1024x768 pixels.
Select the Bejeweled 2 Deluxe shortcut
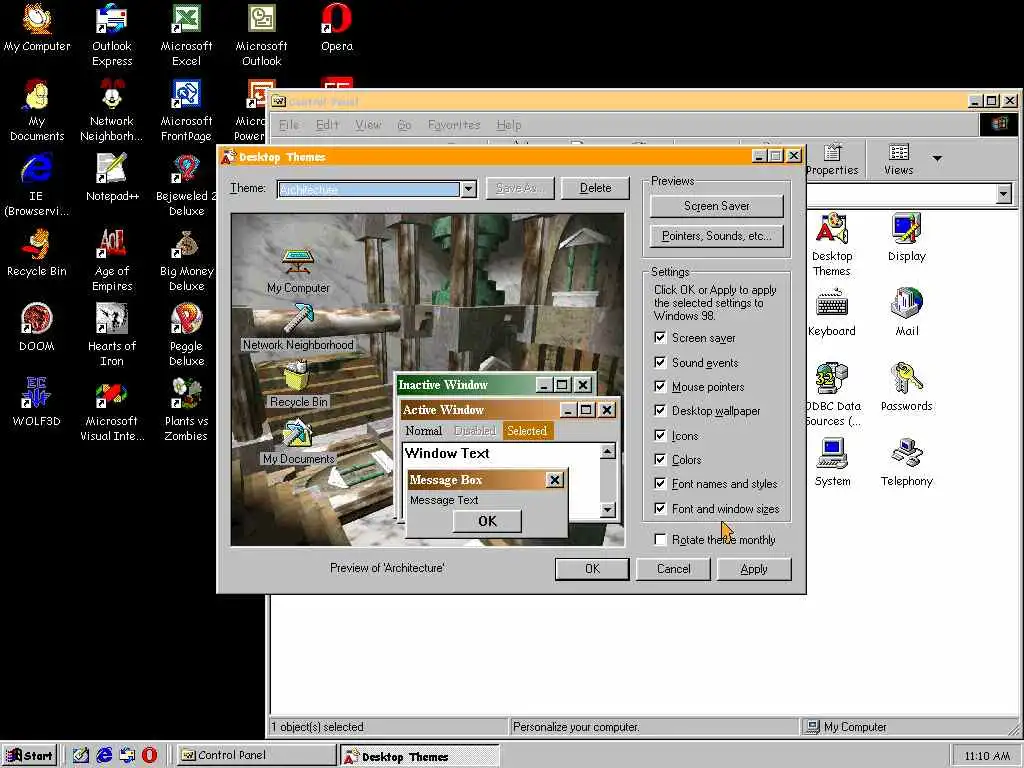(x=186, y=185)
